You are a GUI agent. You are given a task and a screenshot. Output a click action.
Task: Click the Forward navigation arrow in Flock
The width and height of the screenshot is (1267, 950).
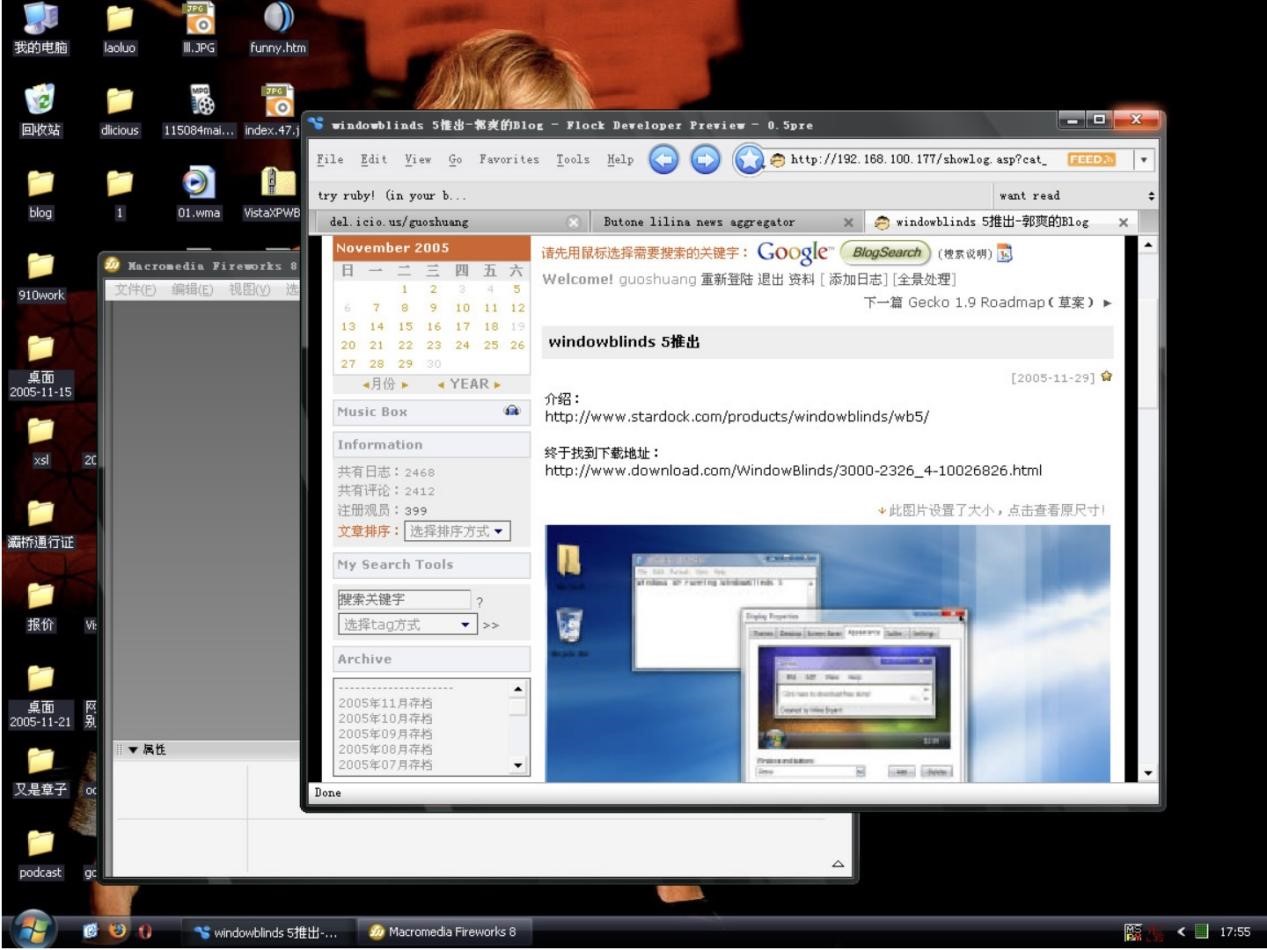click(705, 159)
